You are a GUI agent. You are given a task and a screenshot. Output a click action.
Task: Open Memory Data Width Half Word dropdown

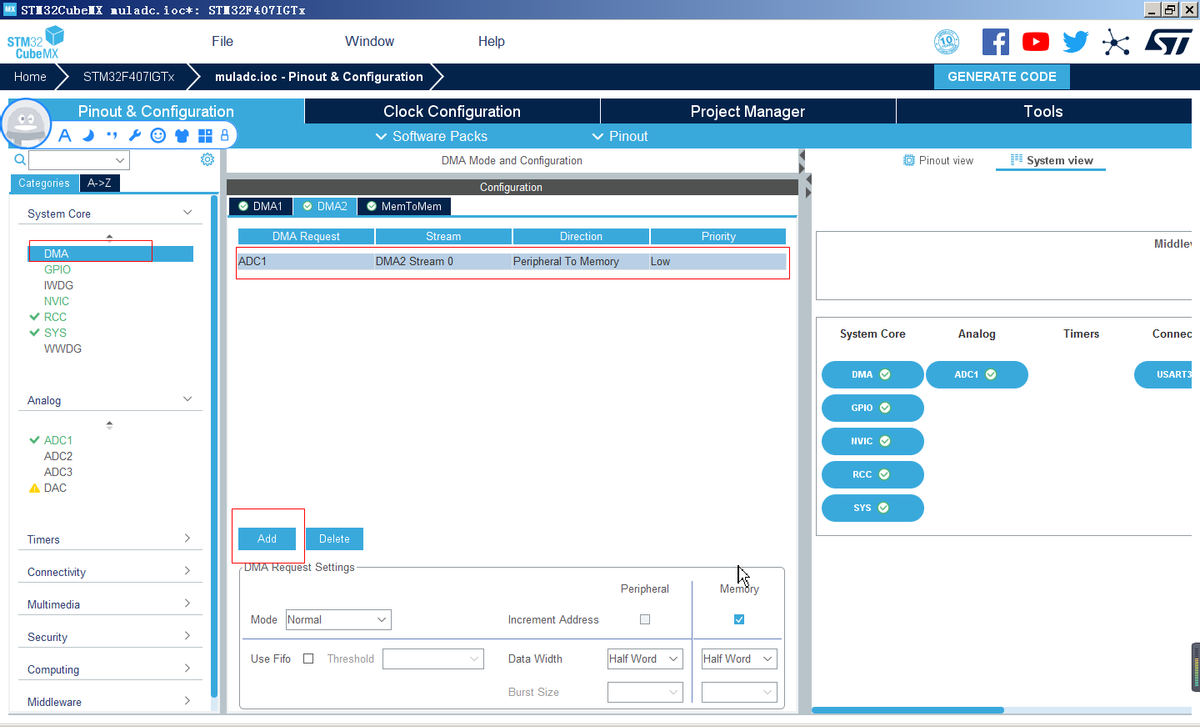pyautogui.click(x=739, y=659)
